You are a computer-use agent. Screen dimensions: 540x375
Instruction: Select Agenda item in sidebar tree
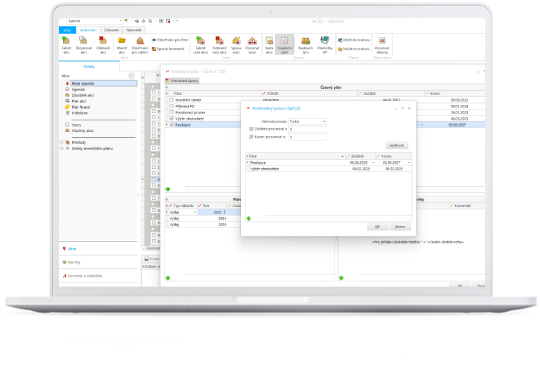point(78,89)
